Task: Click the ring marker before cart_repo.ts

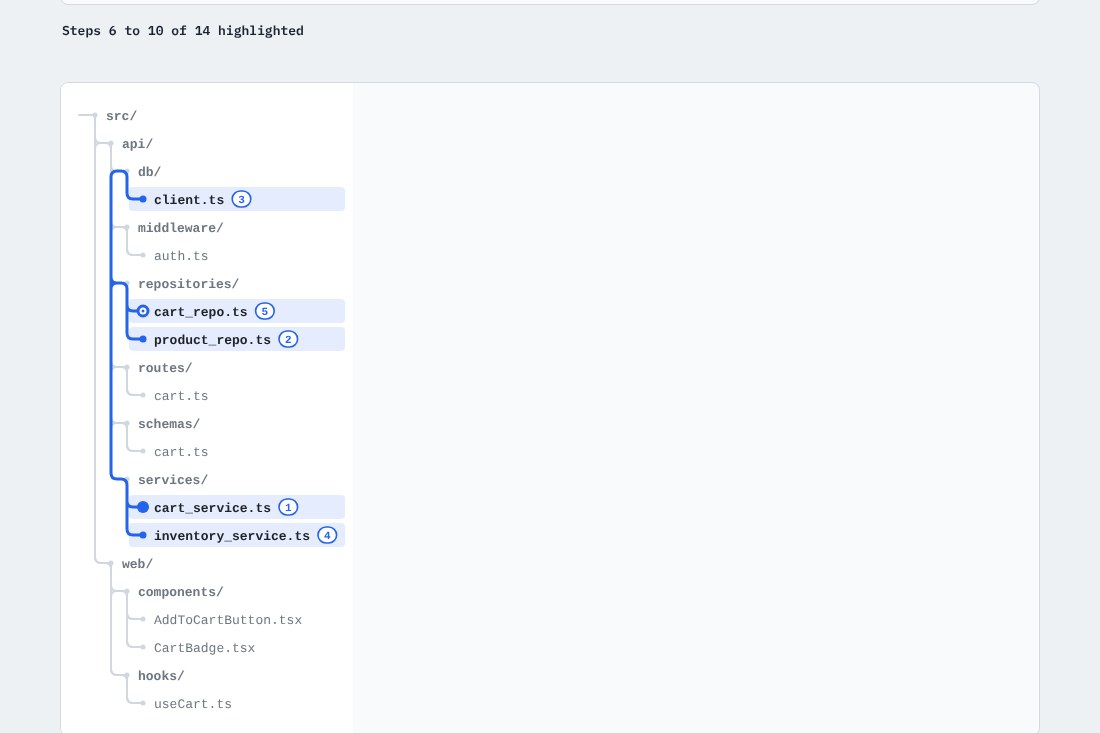Action: [x=143, y=311]
